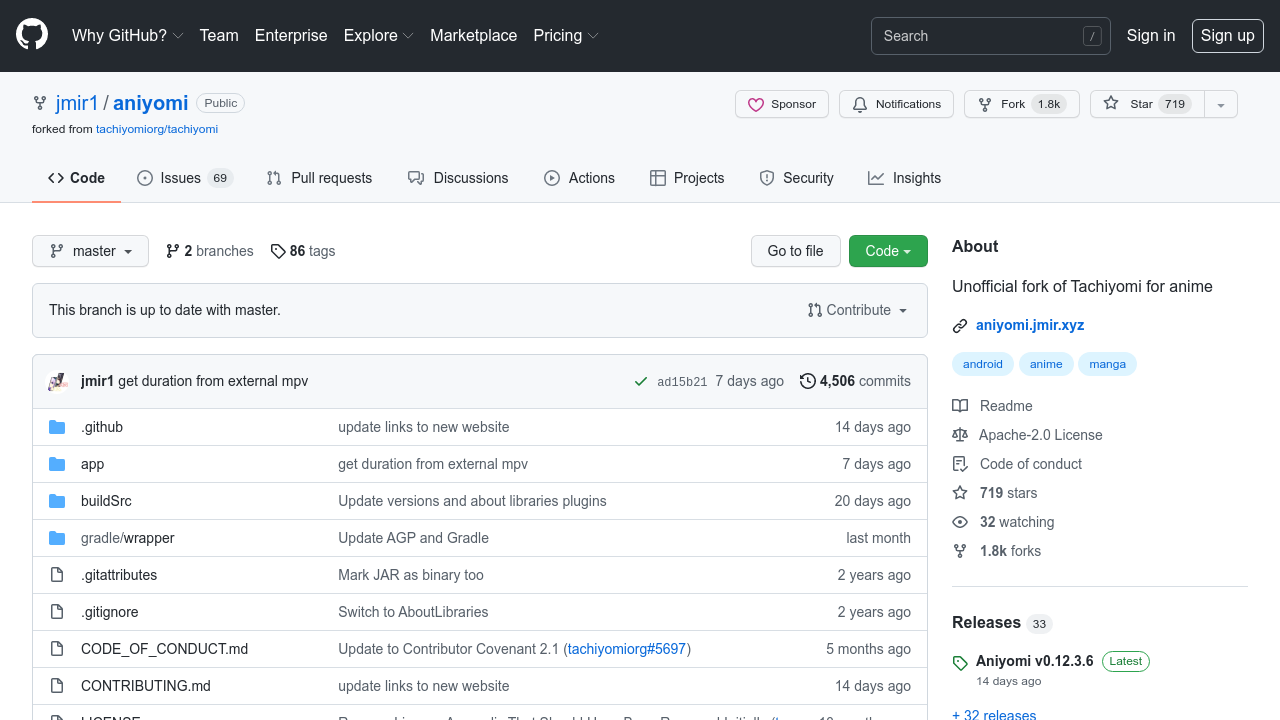
Task: View the 4,506 commits history
Action: (855, 381)
